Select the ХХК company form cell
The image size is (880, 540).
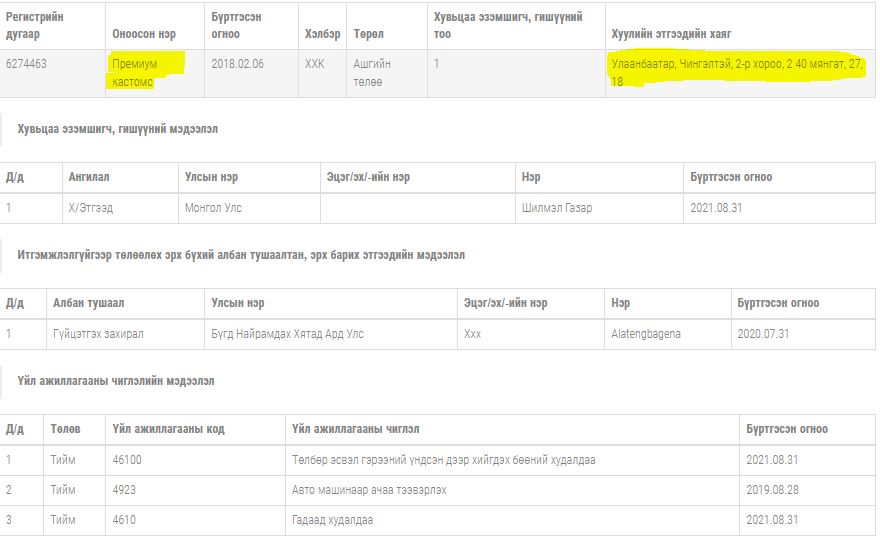click(315, 64)
